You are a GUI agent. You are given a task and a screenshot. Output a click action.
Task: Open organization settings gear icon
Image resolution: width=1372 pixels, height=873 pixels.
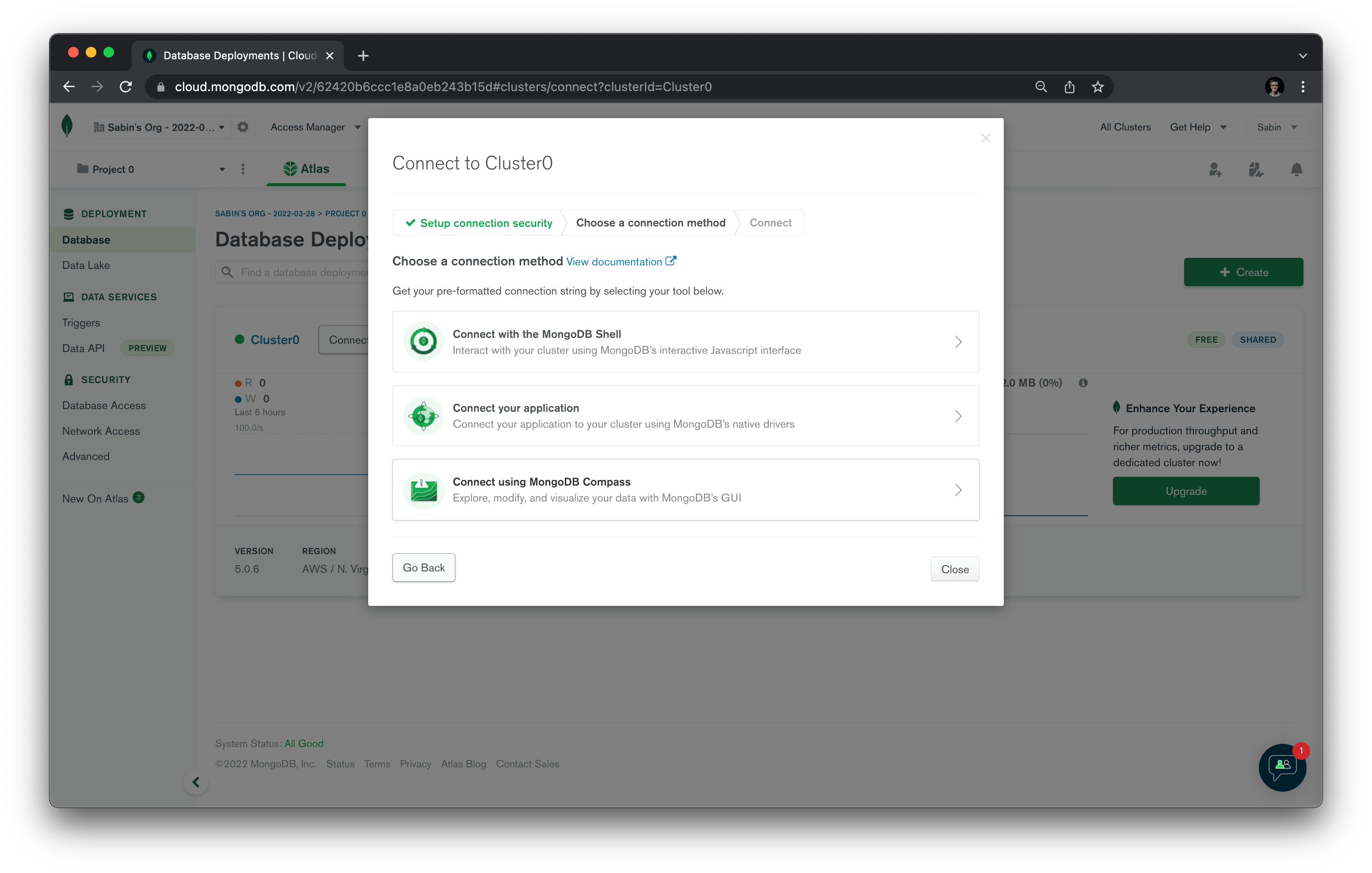[243, 126]
